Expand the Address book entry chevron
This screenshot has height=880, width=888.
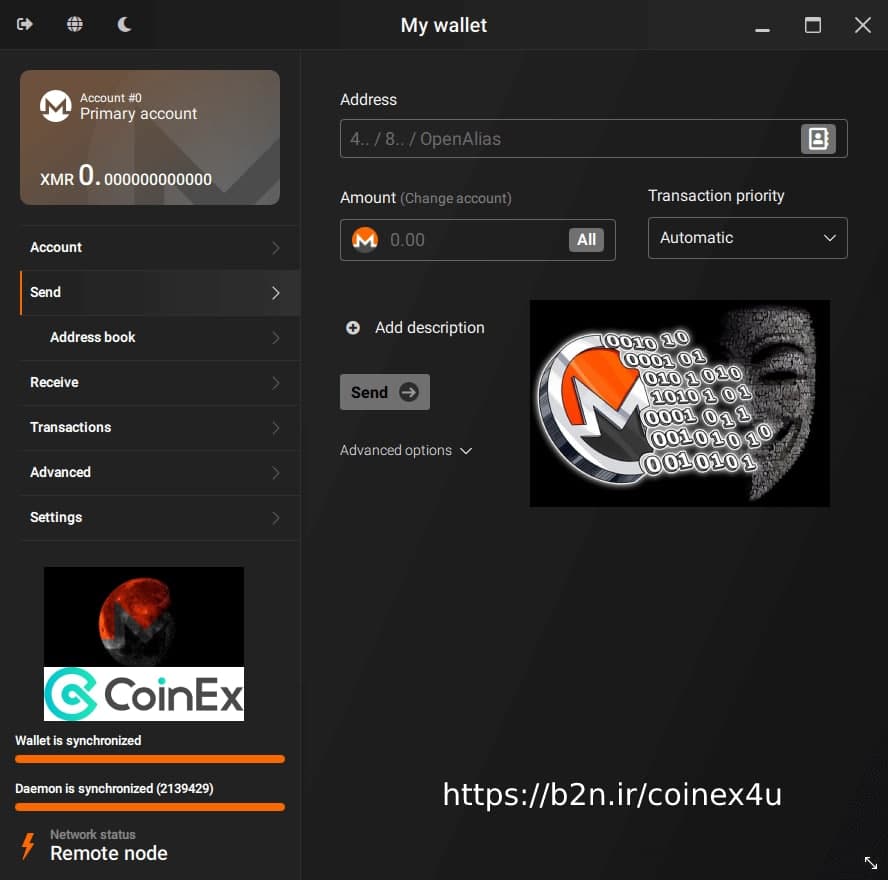pos(277,338)
